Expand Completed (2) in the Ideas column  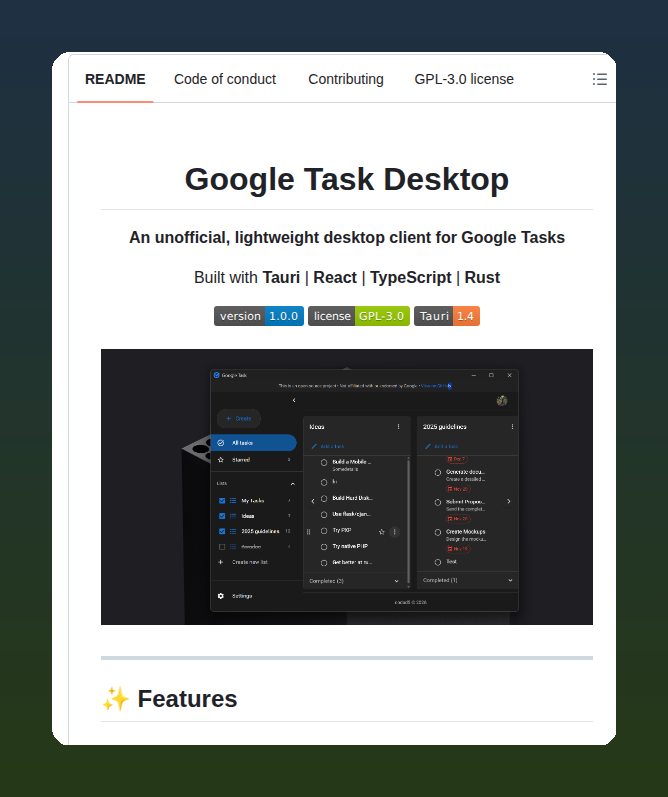click(397, 581)
